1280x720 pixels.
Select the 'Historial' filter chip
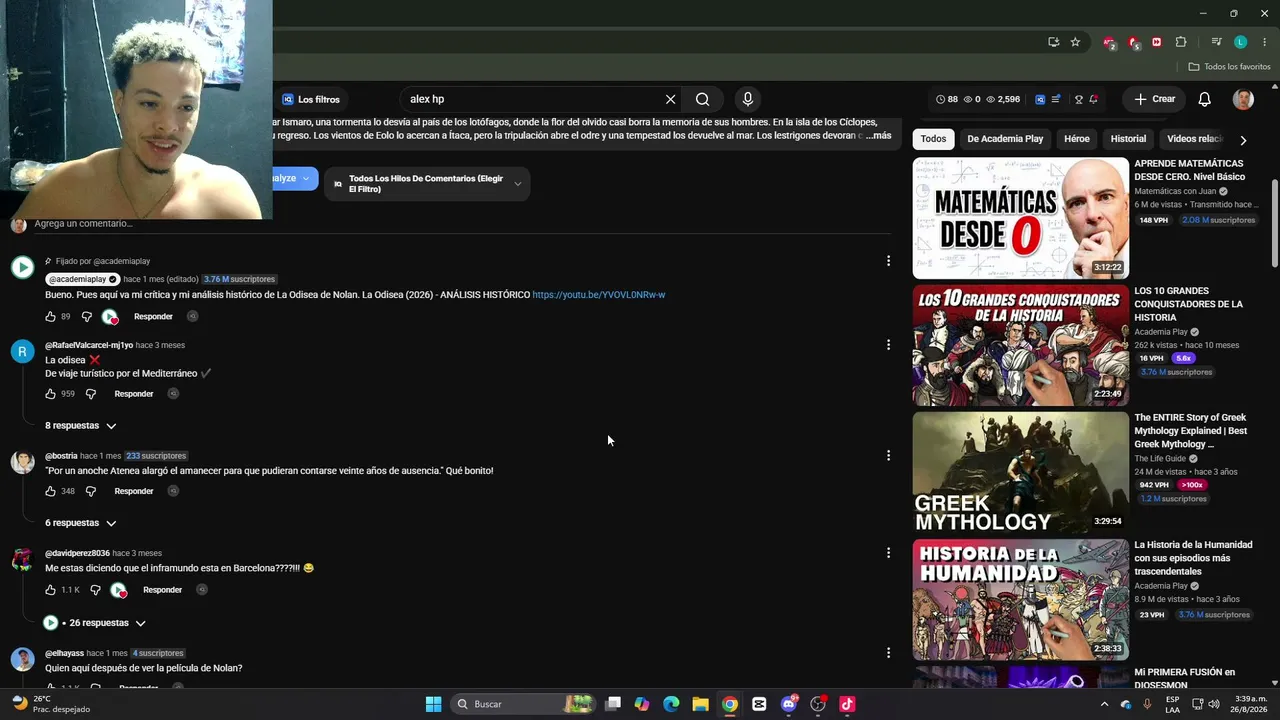[1128, 139]
